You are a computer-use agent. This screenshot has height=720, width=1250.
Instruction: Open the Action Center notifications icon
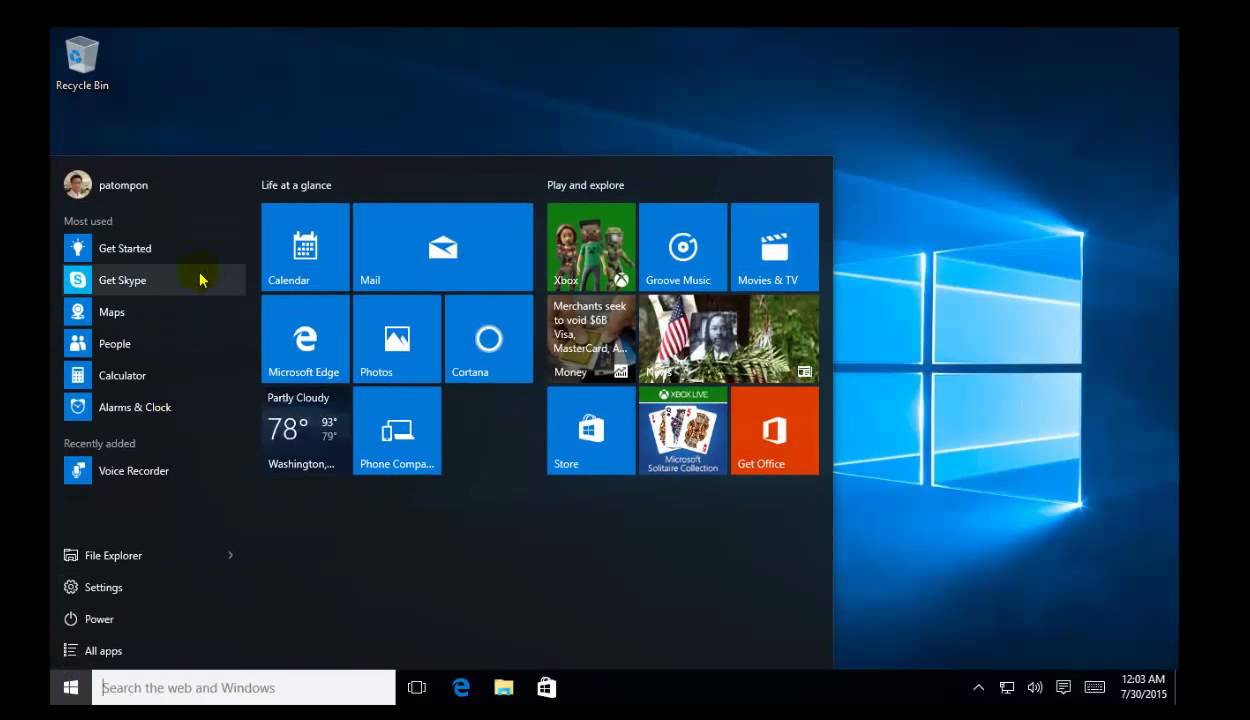(1063, 688)
